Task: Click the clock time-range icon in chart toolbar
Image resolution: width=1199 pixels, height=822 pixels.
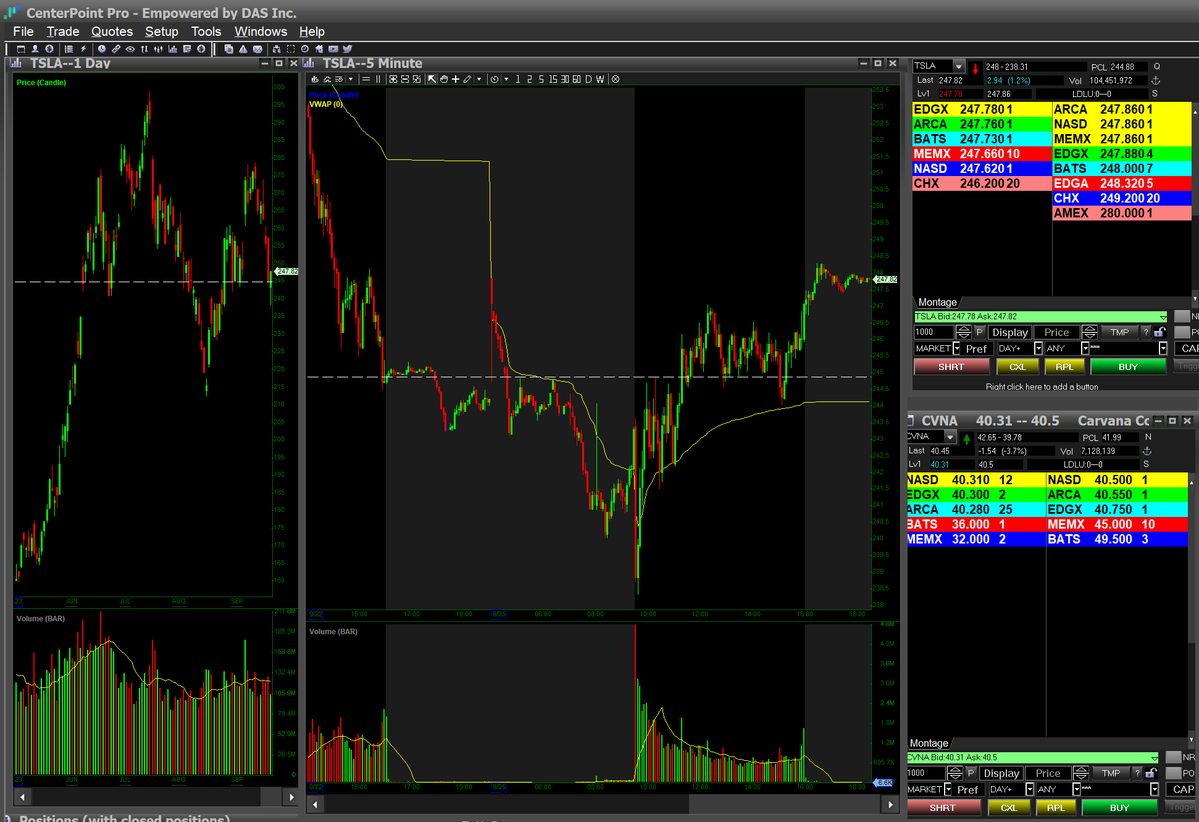Action: point(495,79)
